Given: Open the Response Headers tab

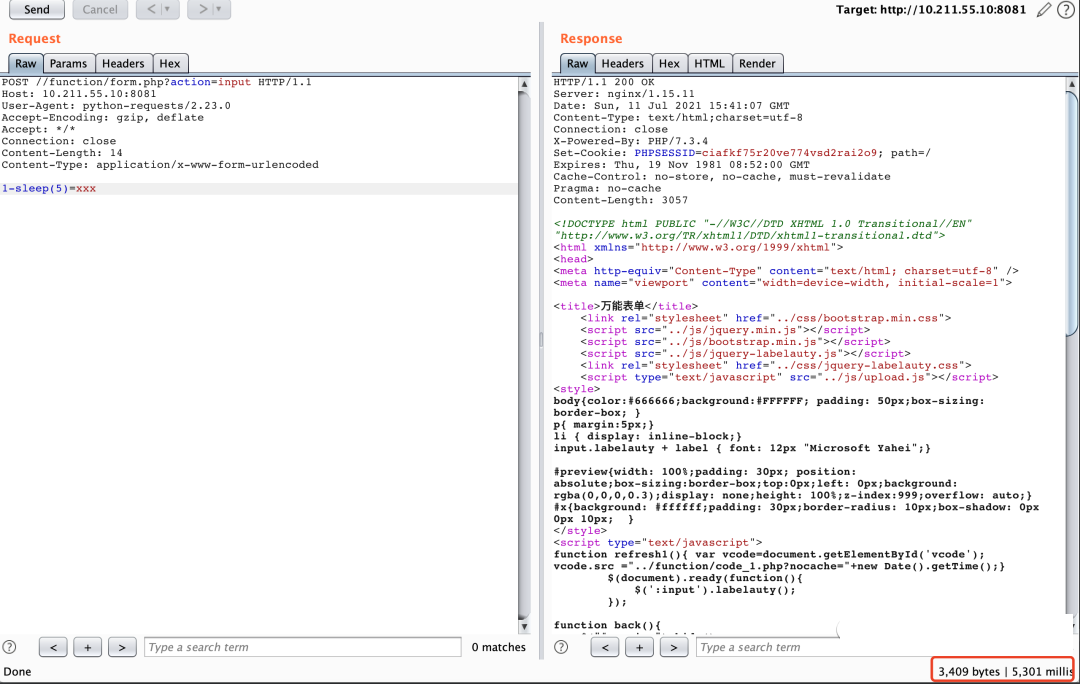Looking at the screenshot, I should click(623, 63).
